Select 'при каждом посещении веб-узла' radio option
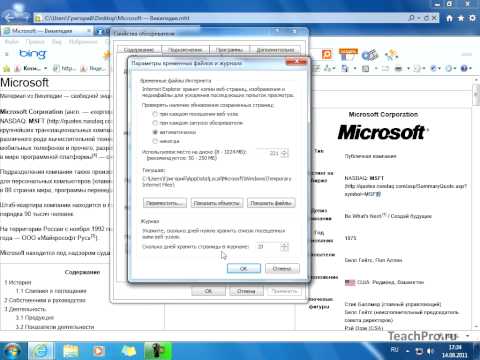This screenshot has width=480, height=360. (155, 114)
